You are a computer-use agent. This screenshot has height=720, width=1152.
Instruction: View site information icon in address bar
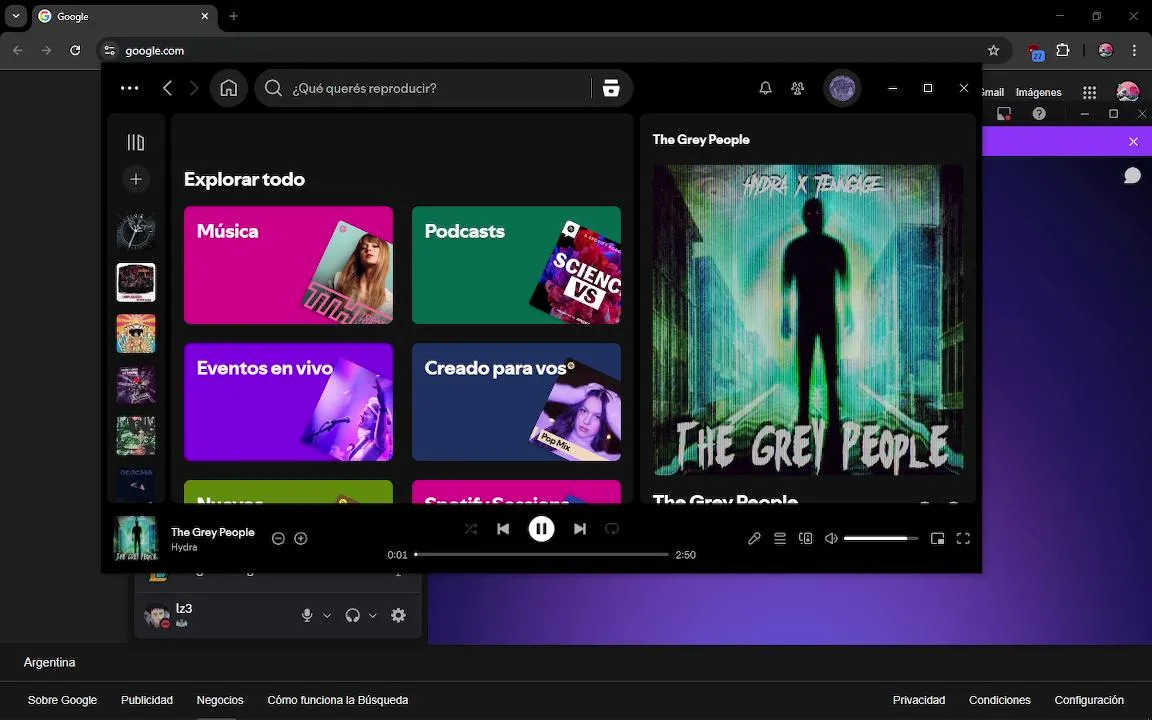109,51
